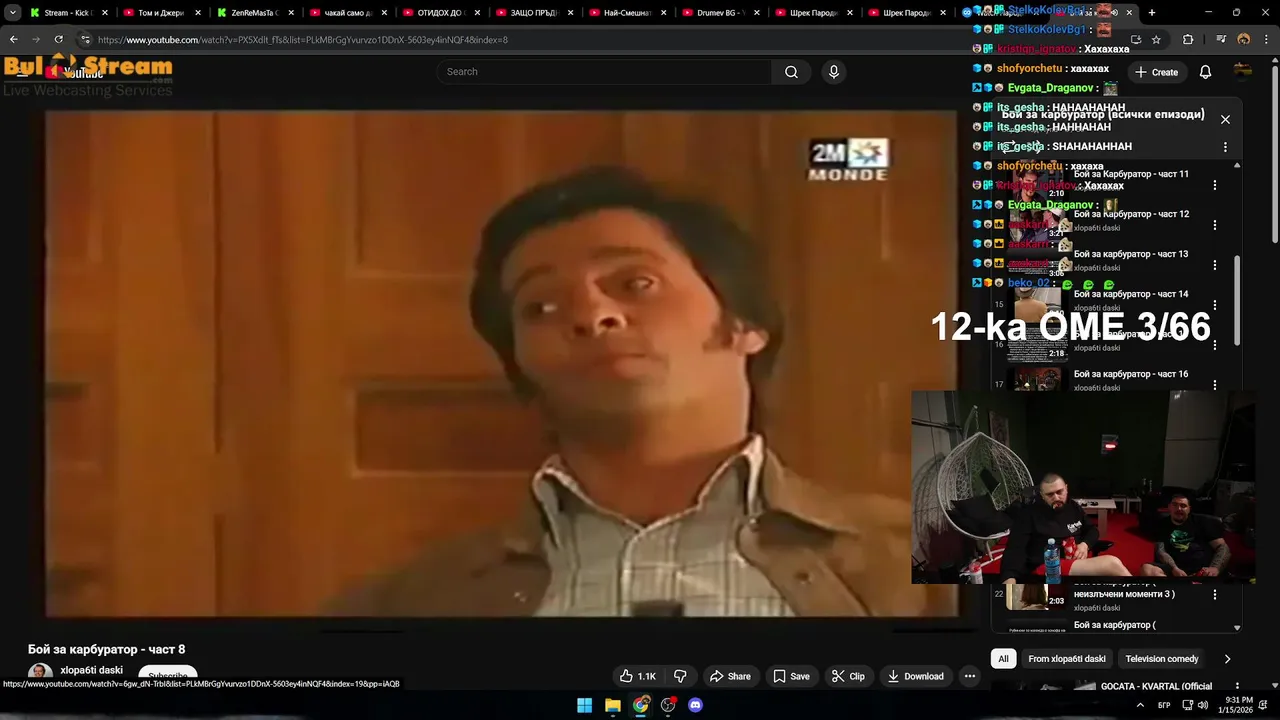Open the Windows Start menu

[585, 705]
